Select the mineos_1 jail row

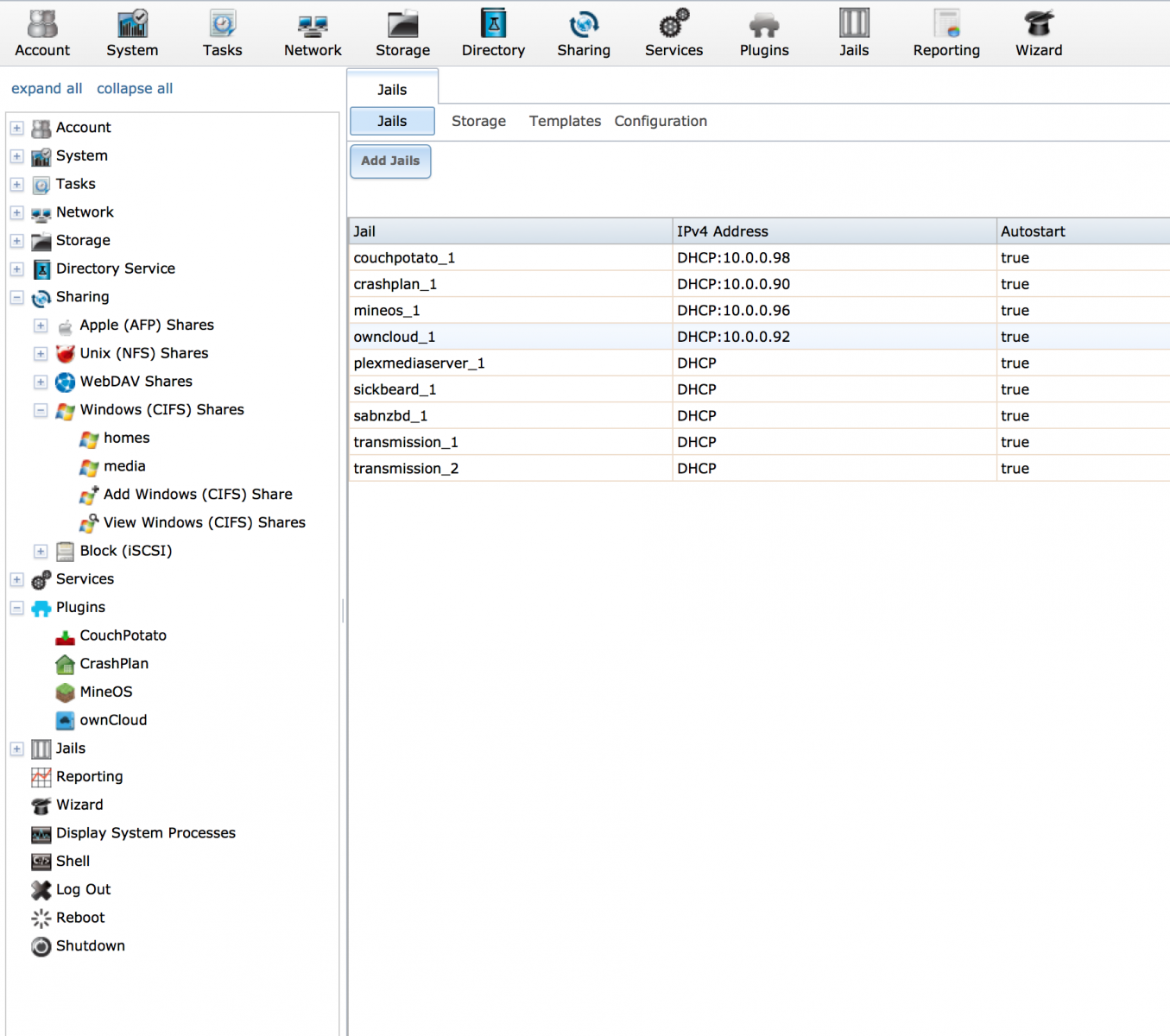(760, 311)
